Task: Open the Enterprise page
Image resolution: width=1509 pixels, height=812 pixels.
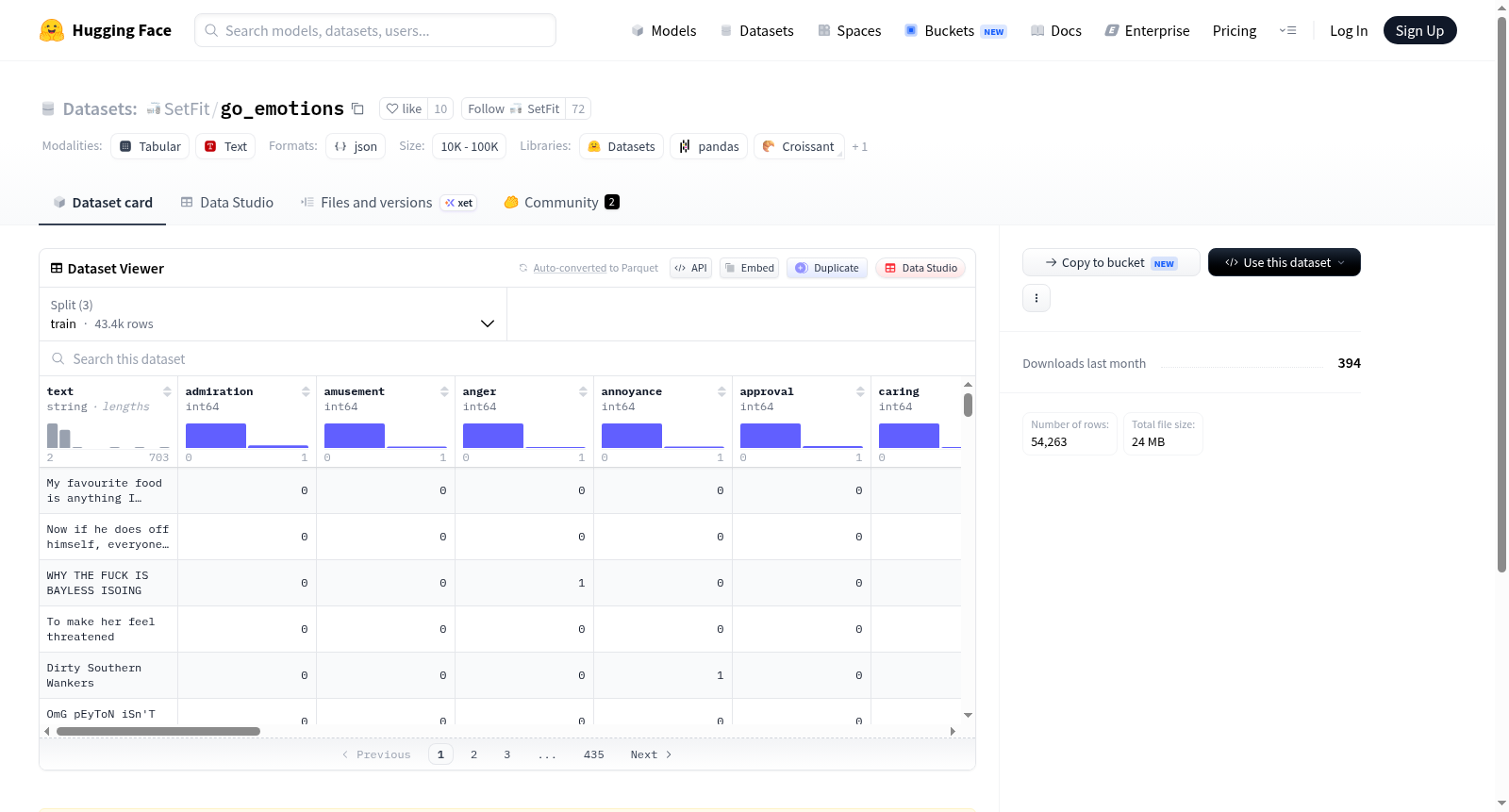Action: point(1147,30)
